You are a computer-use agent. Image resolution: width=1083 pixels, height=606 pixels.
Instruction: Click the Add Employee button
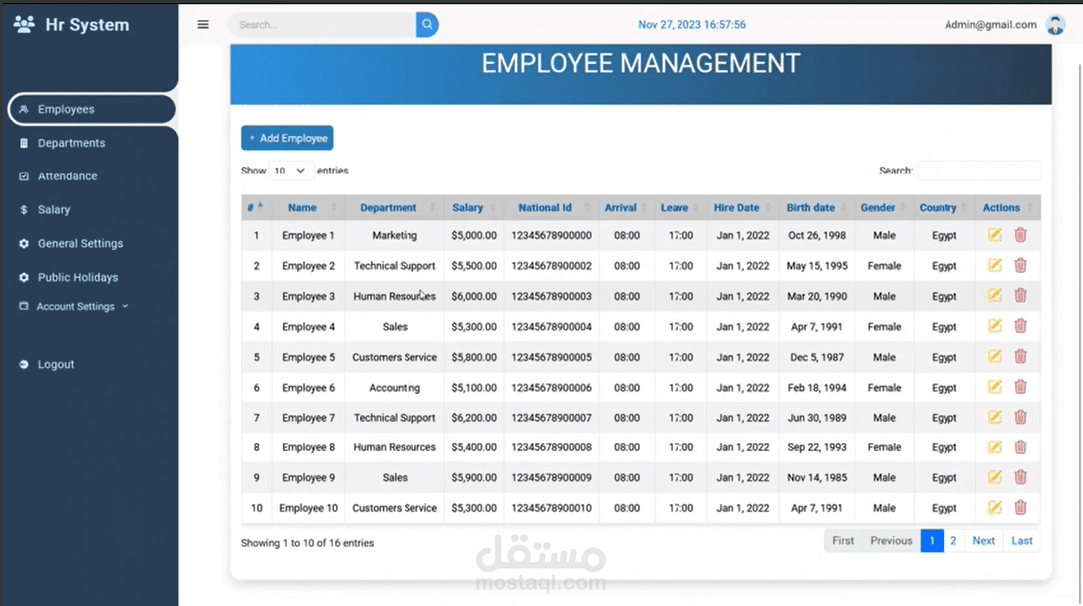287,138
